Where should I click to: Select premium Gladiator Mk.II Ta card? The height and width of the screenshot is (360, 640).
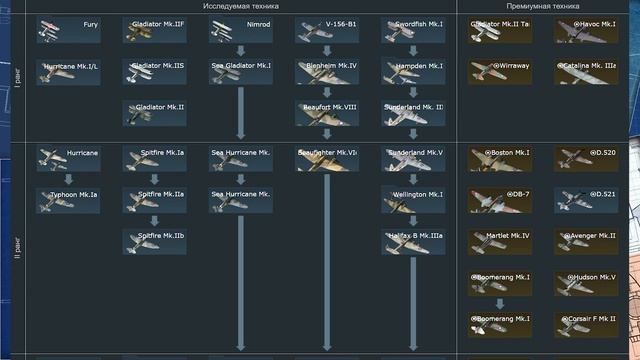(x=500, y=30)
